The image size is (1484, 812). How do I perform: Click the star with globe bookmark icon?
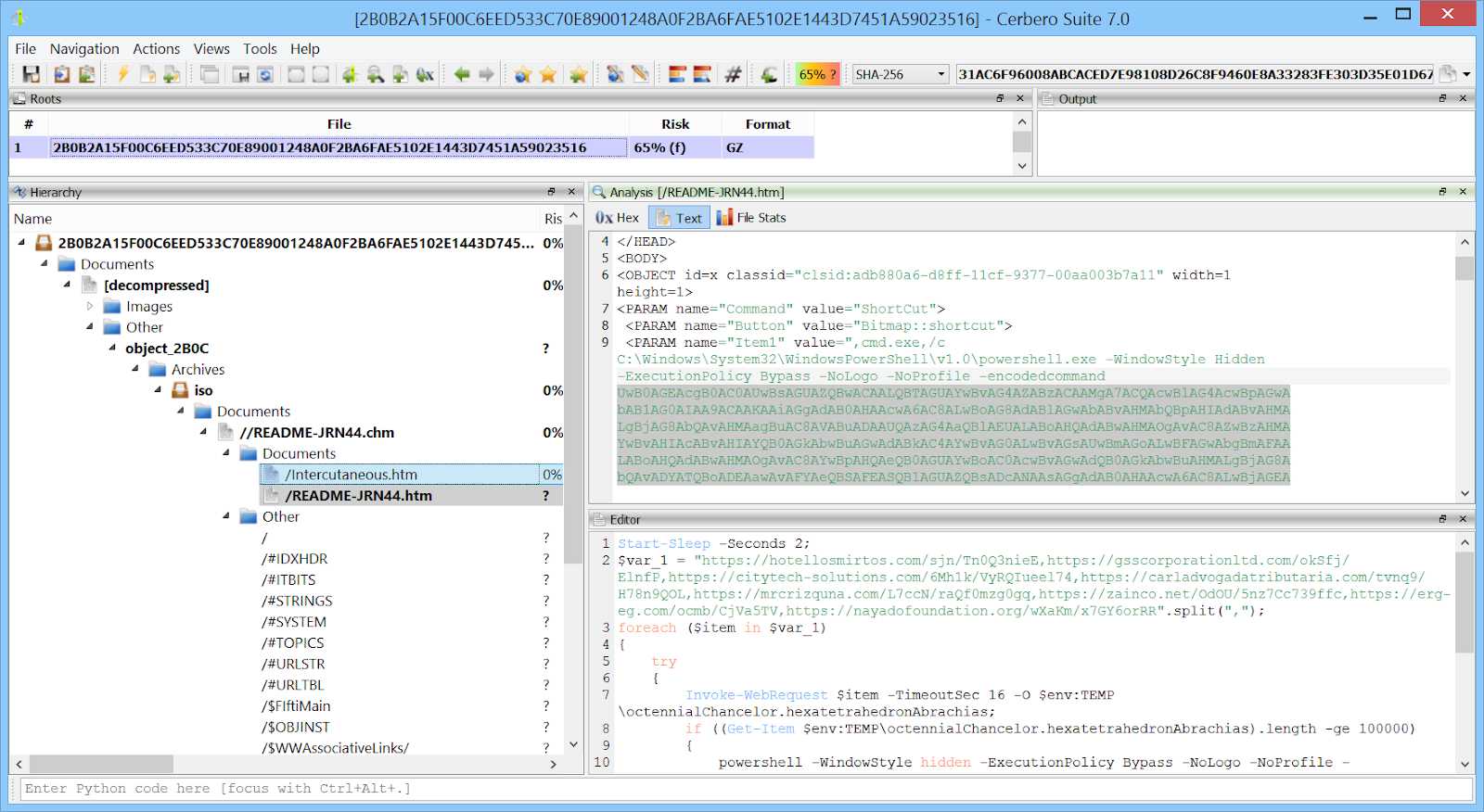(523, 74)
